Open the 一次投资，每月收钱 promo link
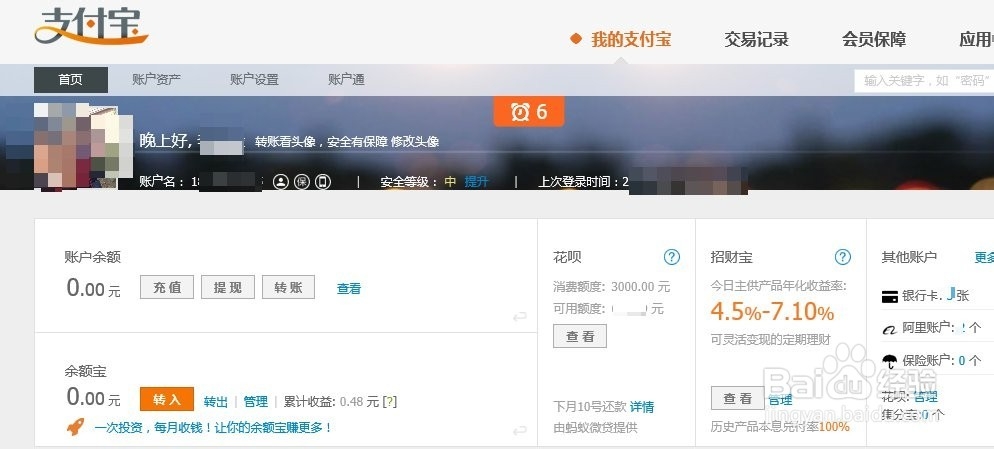 point(213,427)
